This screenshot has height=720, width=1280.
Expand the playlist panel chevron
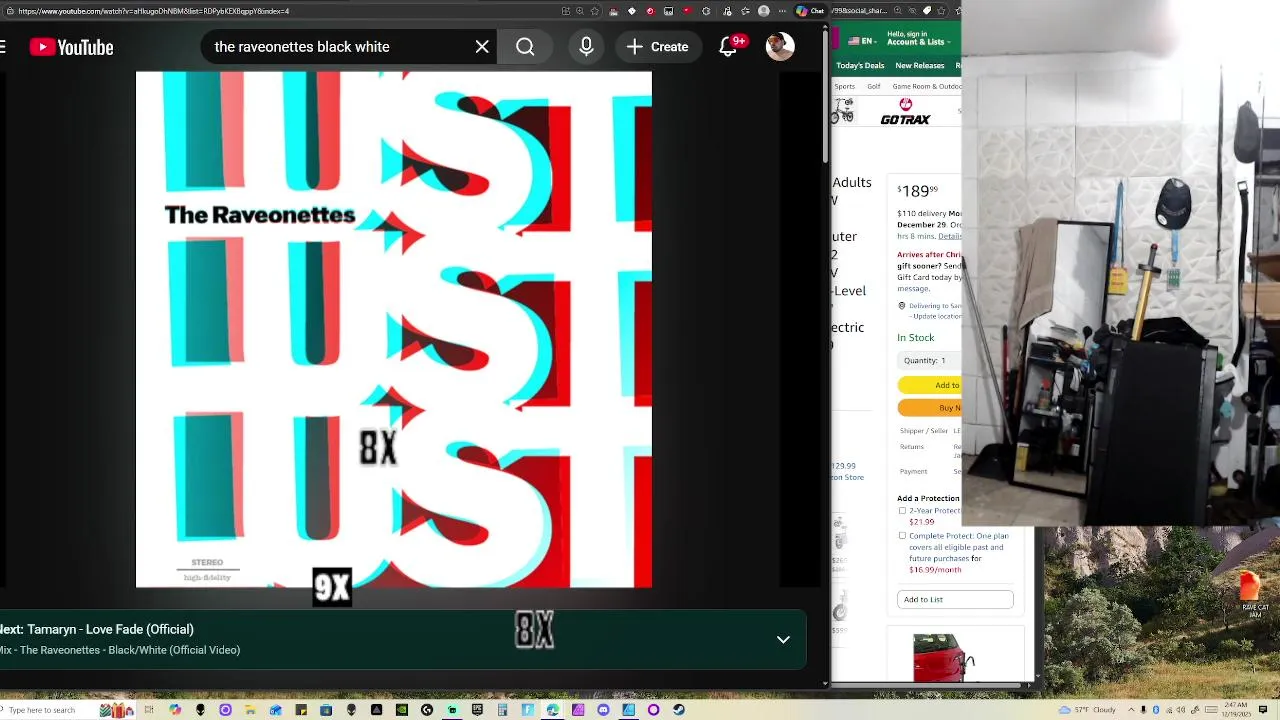783,639
